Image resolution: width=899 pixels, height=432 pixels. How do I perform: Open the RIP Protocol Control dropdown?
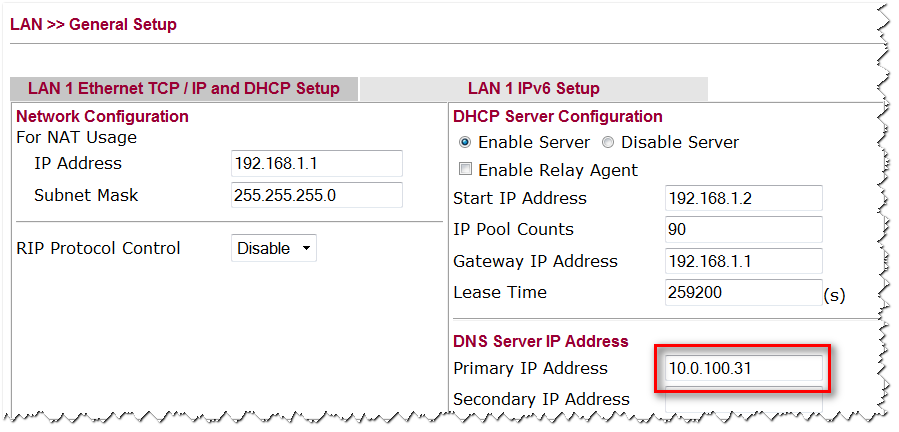273,248
